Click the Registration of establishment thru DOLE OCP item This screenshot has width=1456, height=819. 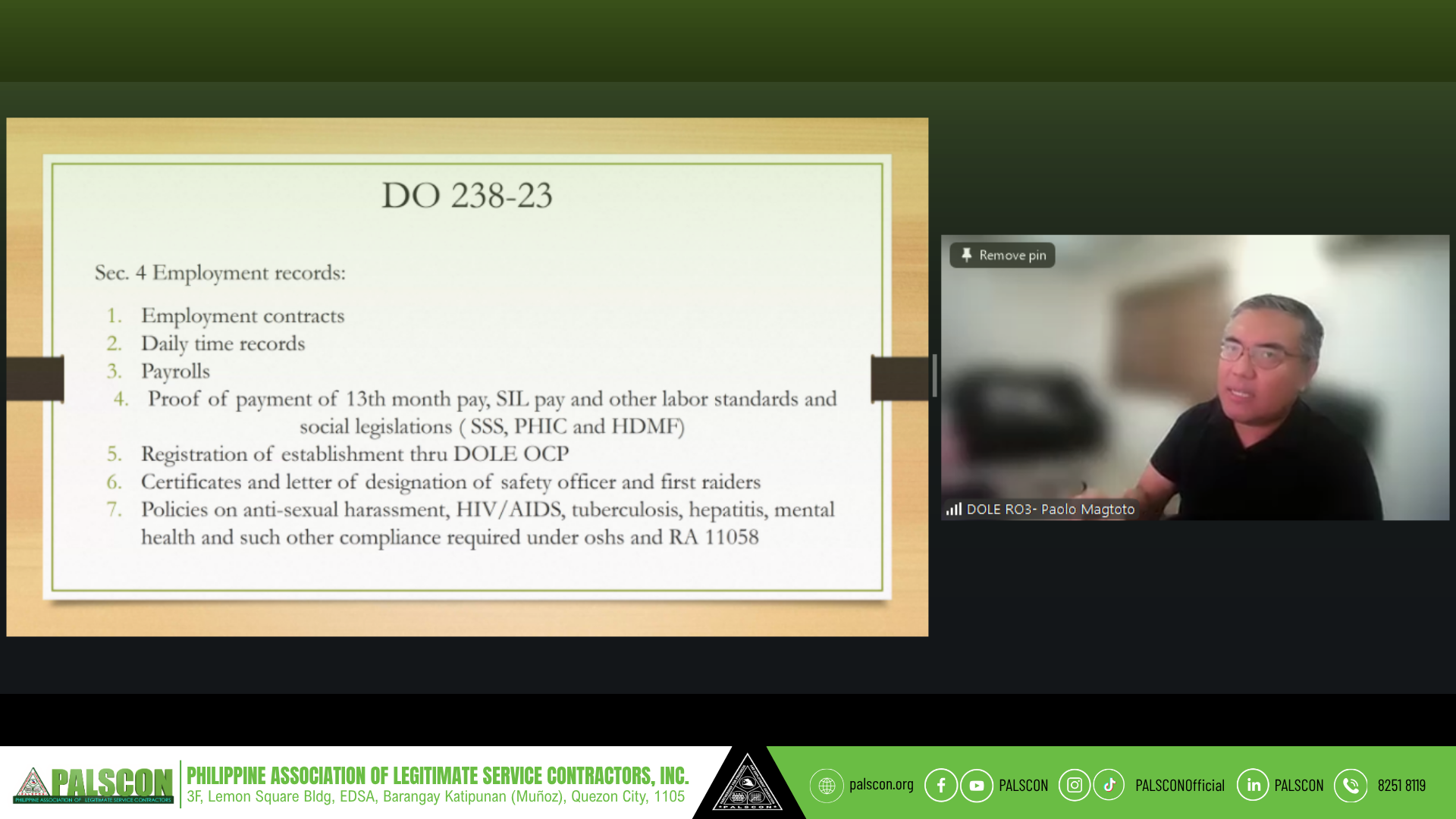coord(355,454)
